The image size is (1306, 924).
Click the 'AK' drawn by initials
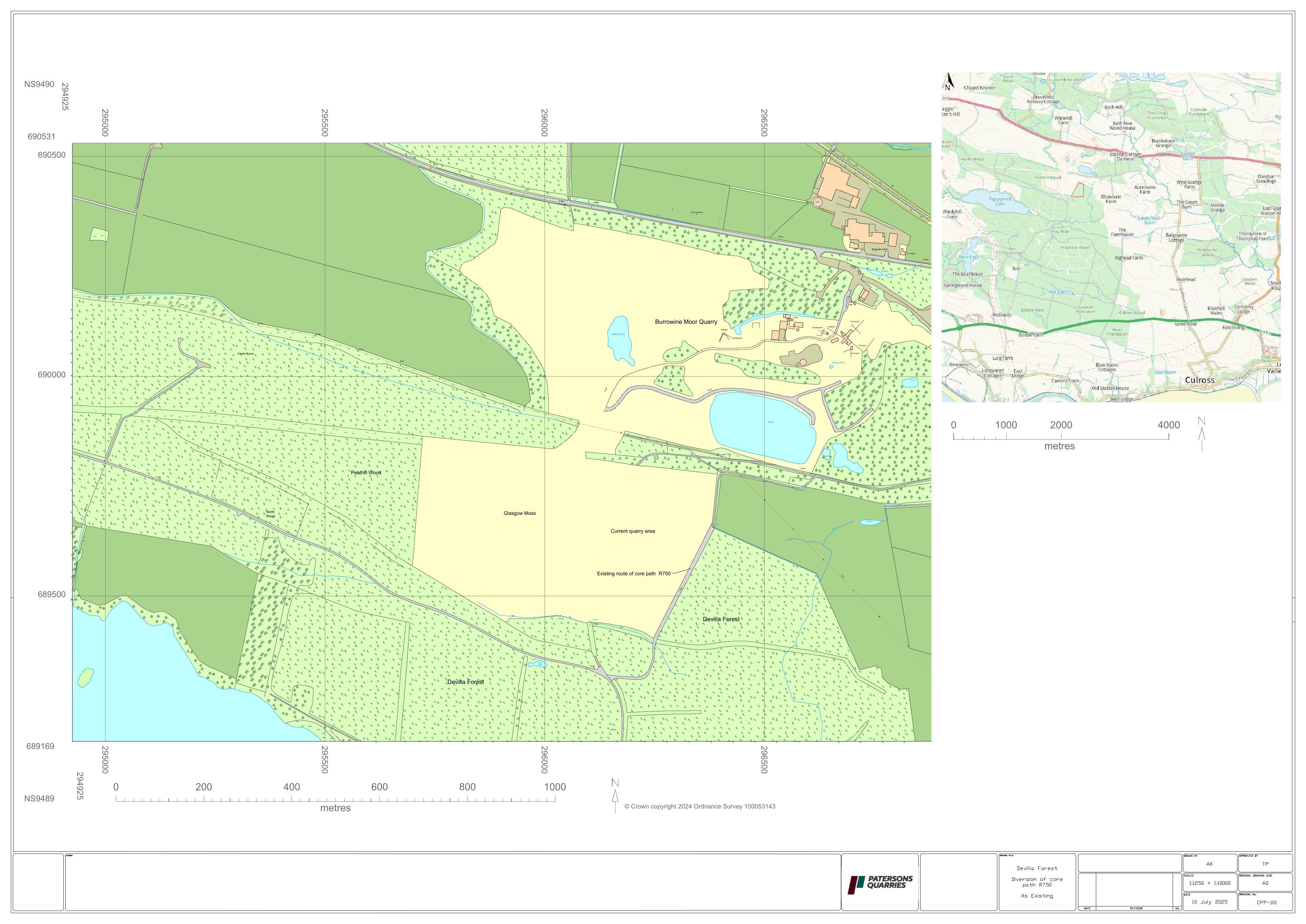1209,864
